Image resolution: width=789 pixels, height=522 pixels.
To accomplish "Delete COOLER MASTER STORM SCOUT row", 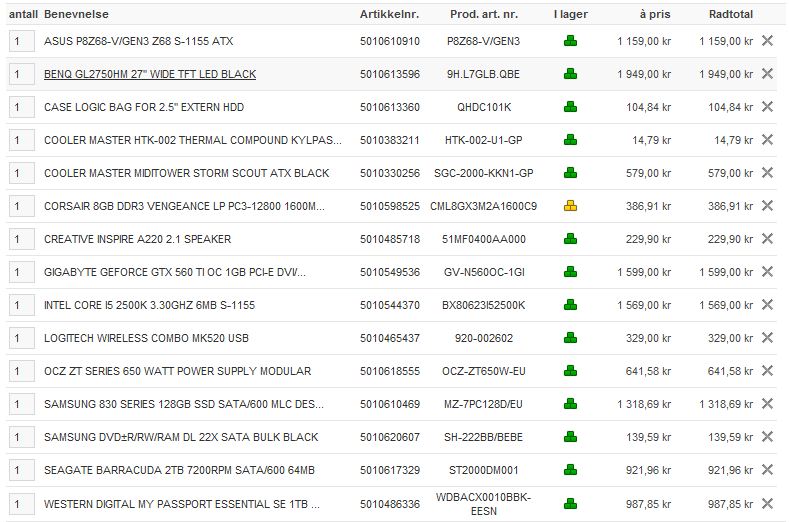I will [x=767, y=173].
